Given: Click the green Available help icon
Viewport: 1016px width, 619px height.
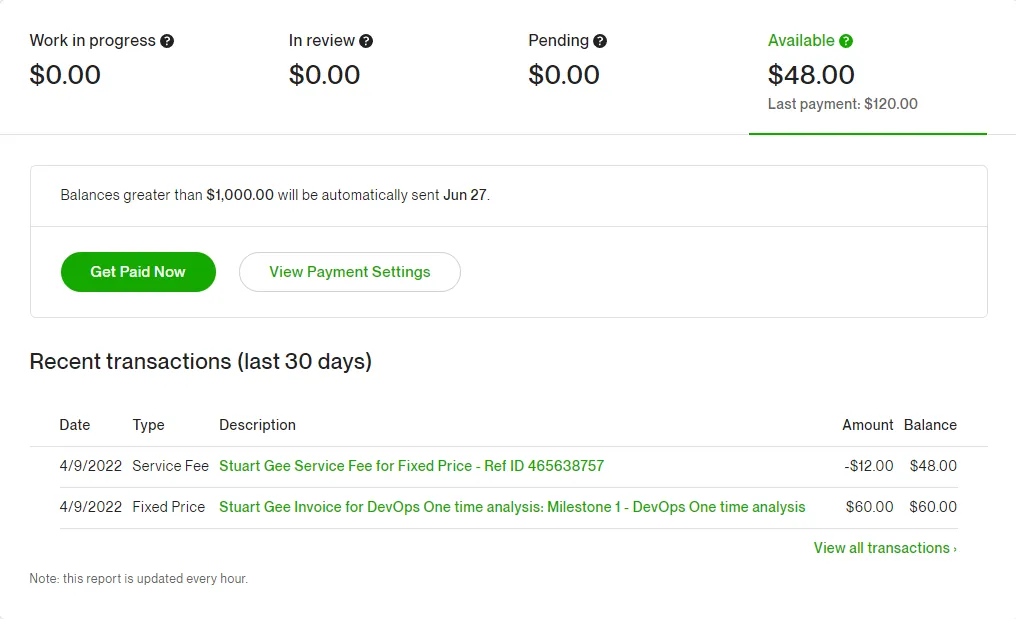Looking at the screenshot, I should (846, 41).
